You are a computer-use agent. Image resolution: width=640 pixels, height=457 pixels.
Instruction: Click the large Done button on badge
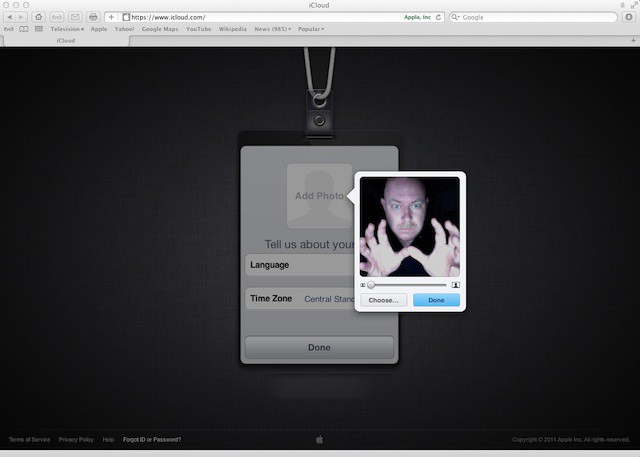(319, 348)
